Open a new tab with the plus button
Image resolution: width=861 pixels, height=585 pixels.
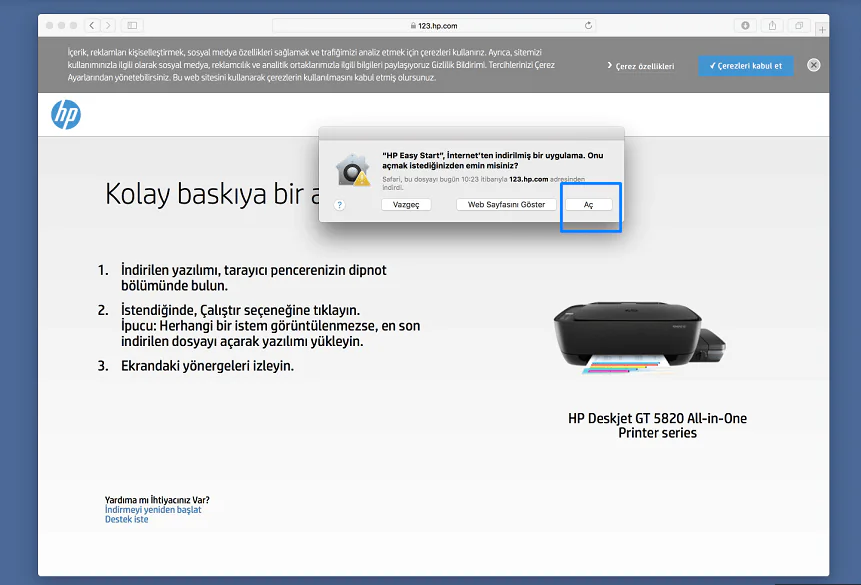coord(821,30)
